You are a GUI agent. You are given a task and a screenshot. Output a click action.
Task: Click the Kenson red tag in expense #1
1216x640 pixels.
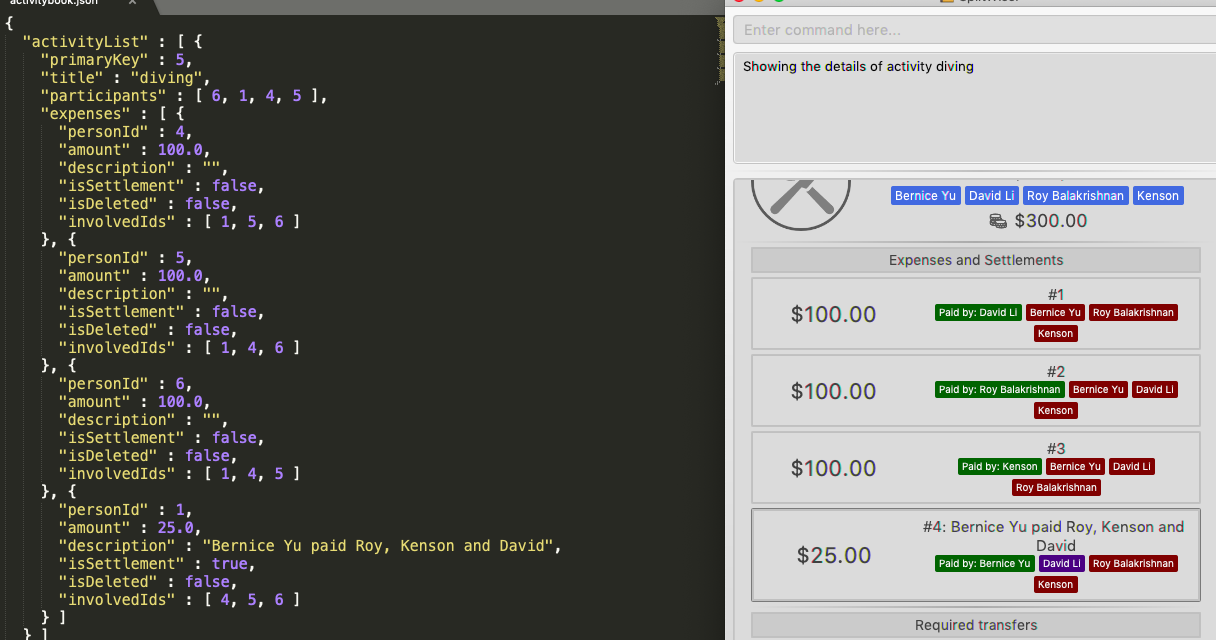pos(1055,334)
